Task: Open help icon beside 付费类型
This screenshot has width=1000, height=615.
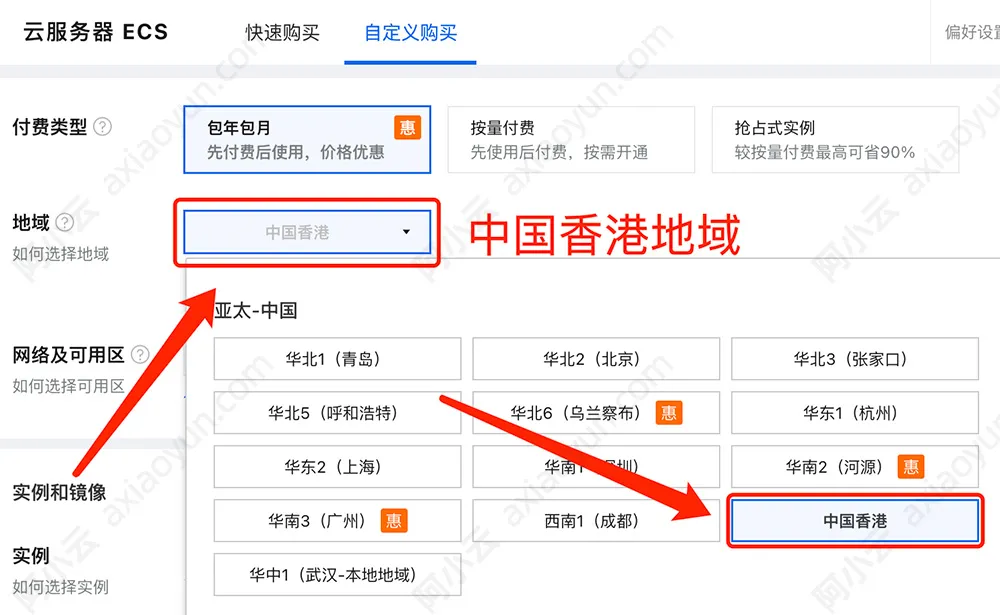Action: click(x=102, y=127)
